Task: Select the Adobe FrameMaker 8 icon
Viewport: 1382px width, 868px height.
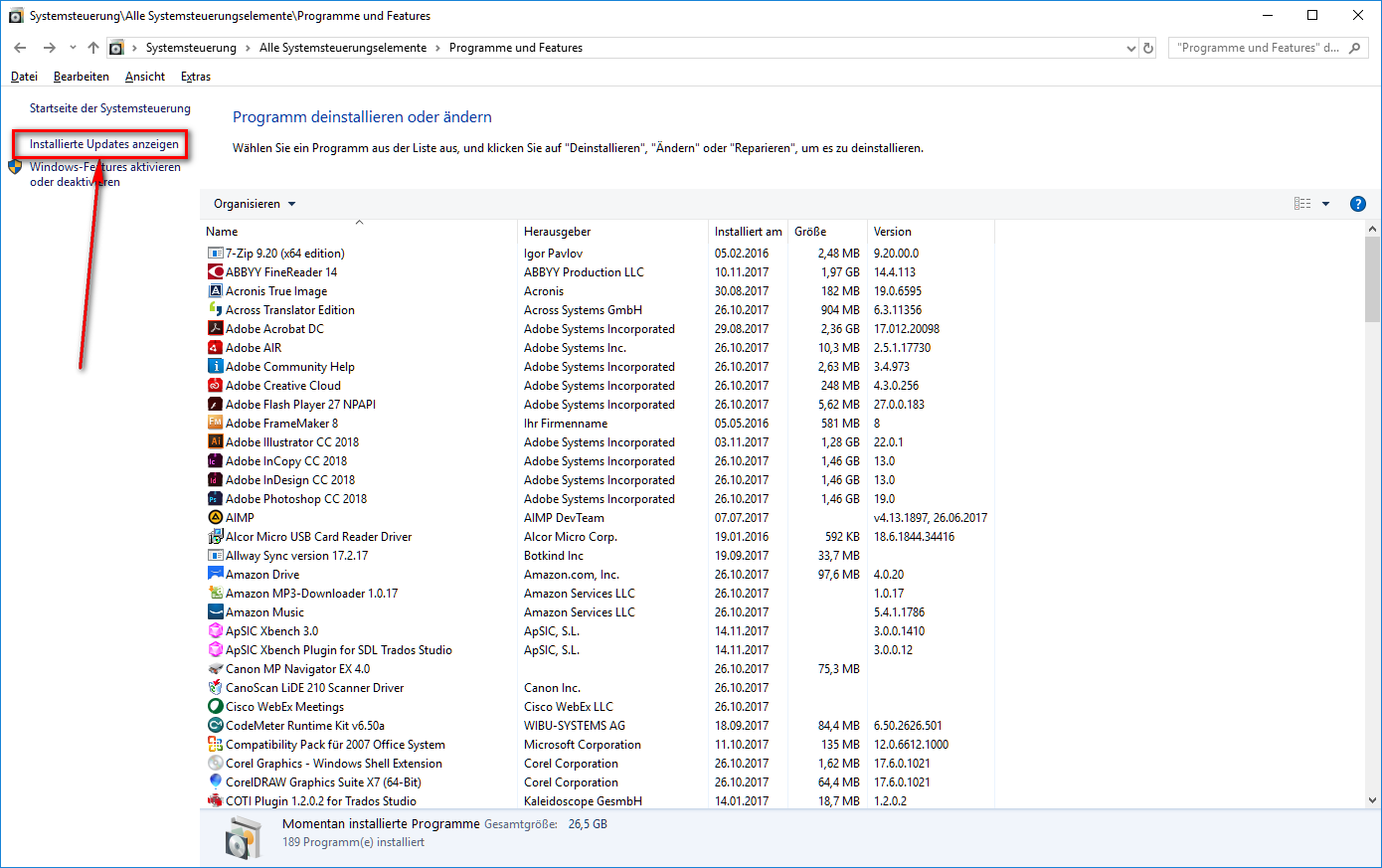Action: (x=215, y=423)
